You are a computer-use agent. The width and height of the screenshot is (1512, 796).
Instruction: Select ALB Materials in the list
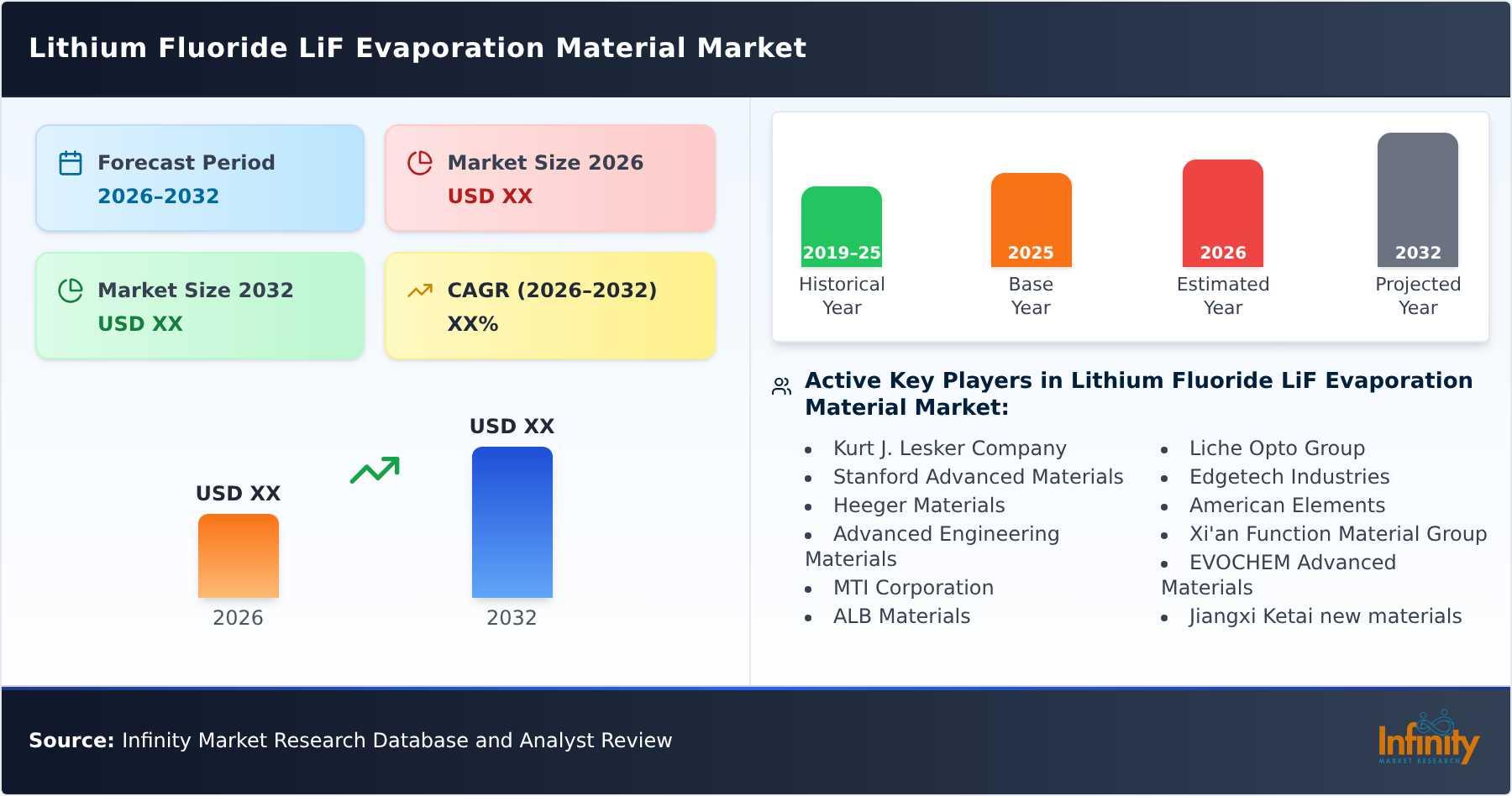tap(901, 616)
